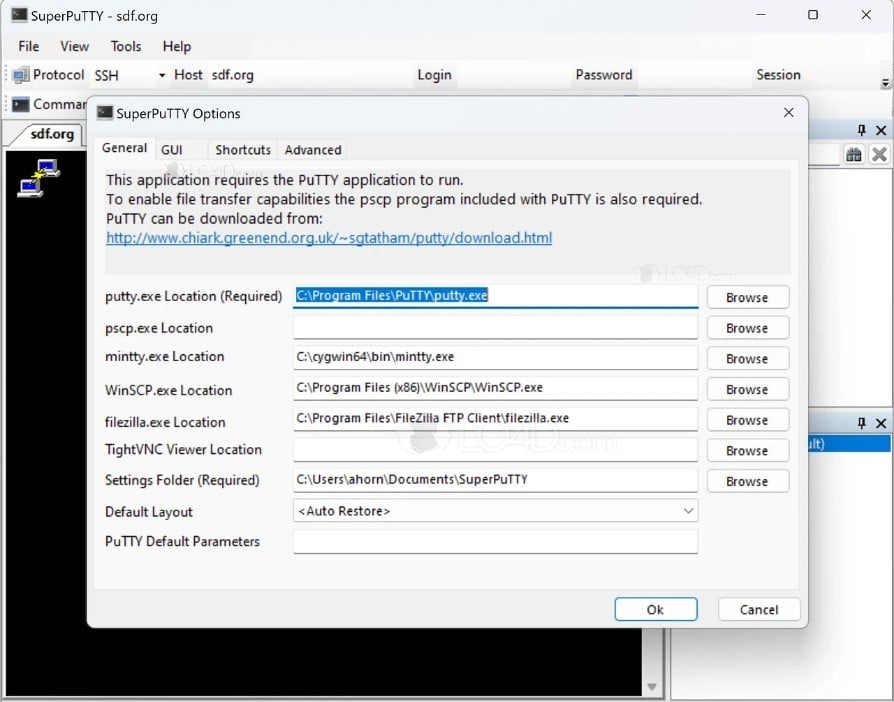Screen dimensions: 894x702
Task: Click the terminal scrollbar down arrow
Action: click(652, 686)
